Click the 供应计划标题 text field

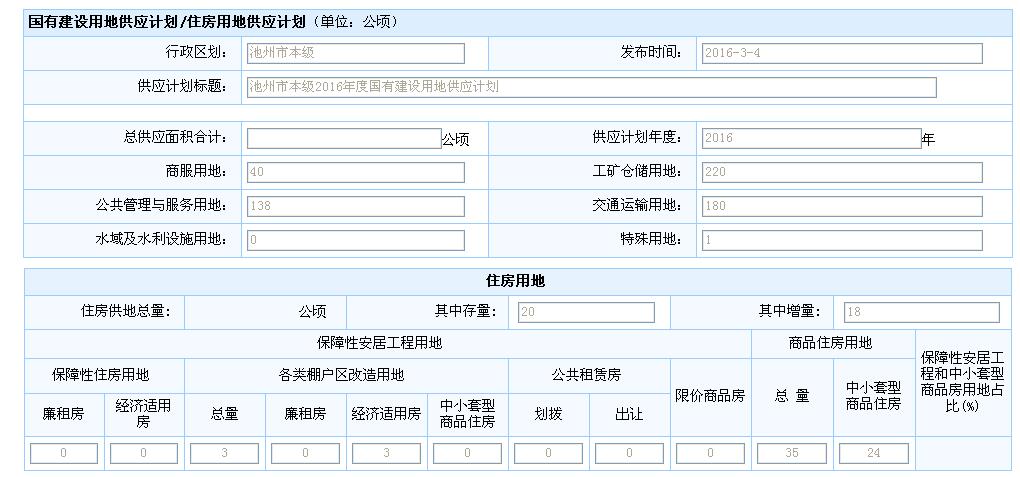pyautogui.click(x=591, y=87)
